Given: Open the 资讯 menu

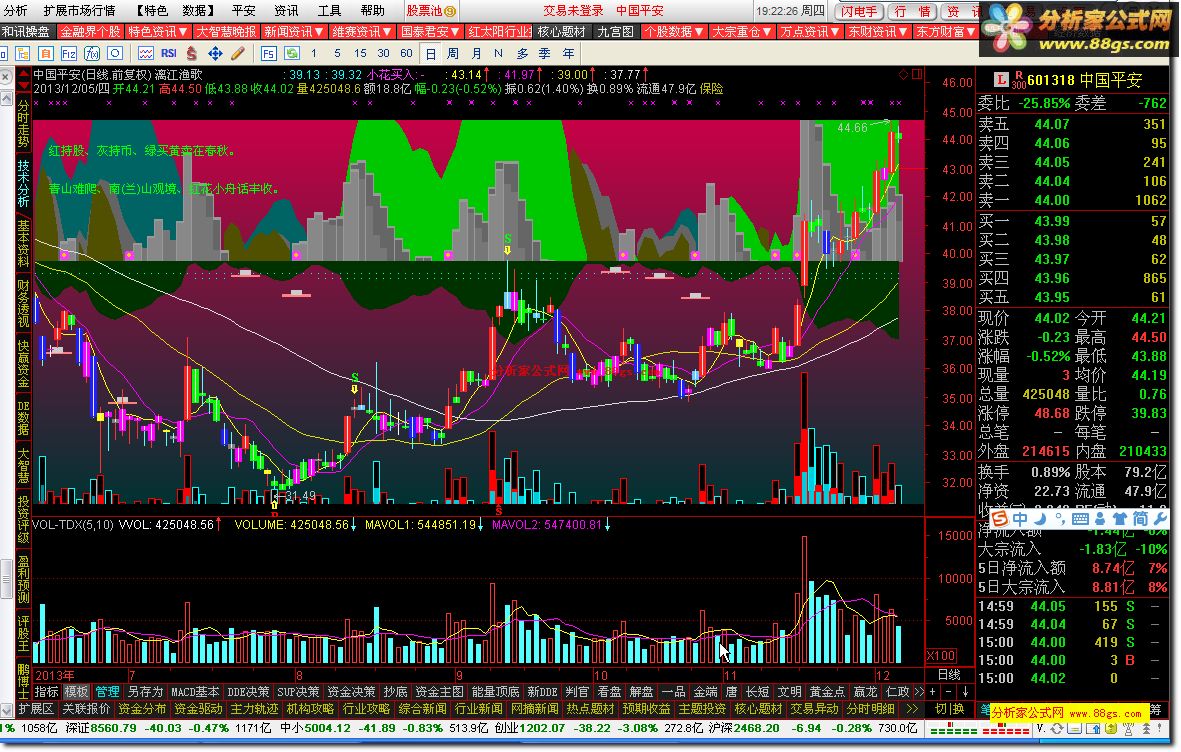Looking at the screenshot, I should [x=286, y=11].
